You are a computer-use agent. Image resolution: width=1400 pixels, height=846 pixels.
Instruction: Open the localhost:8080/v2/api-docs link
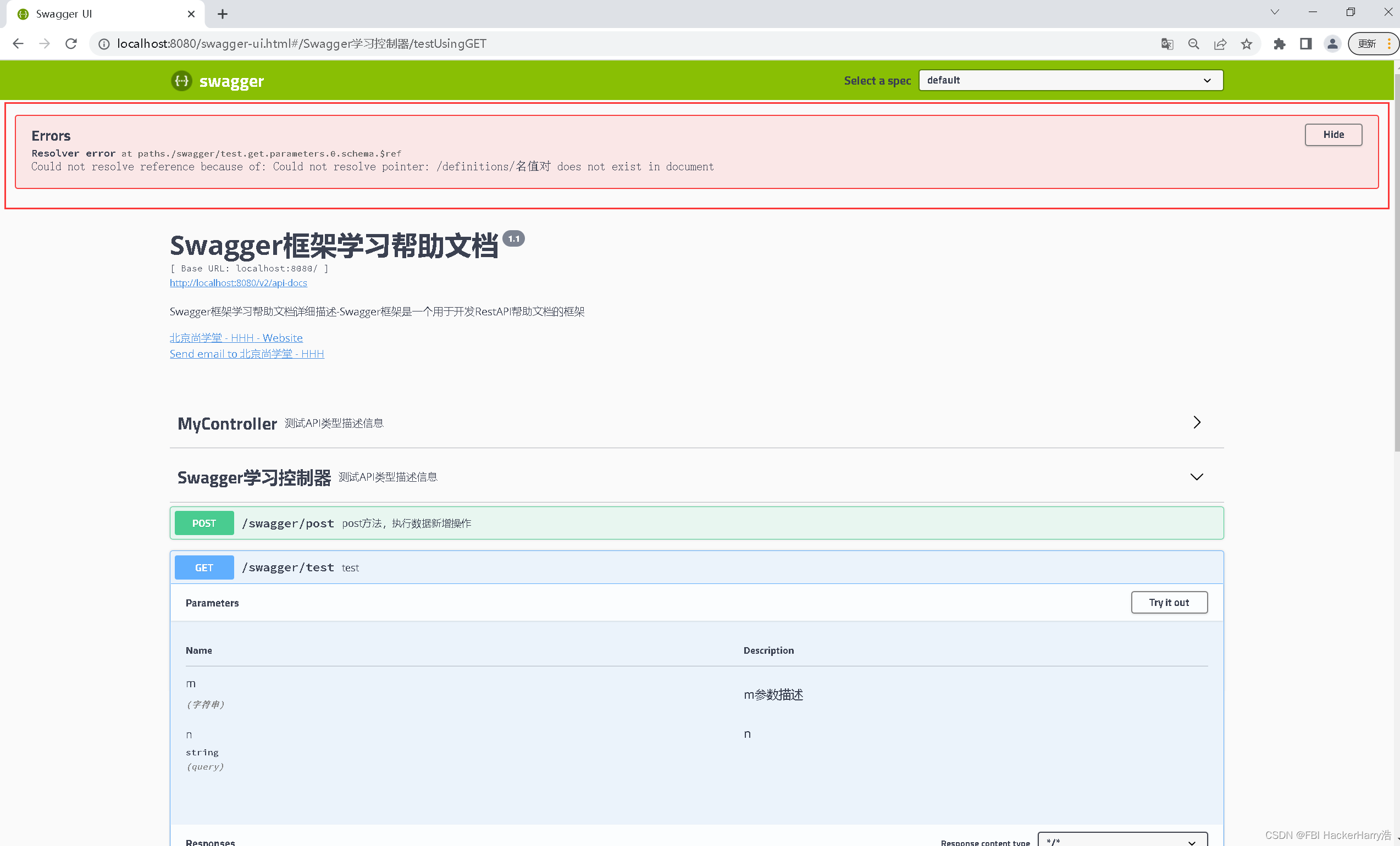238,282
